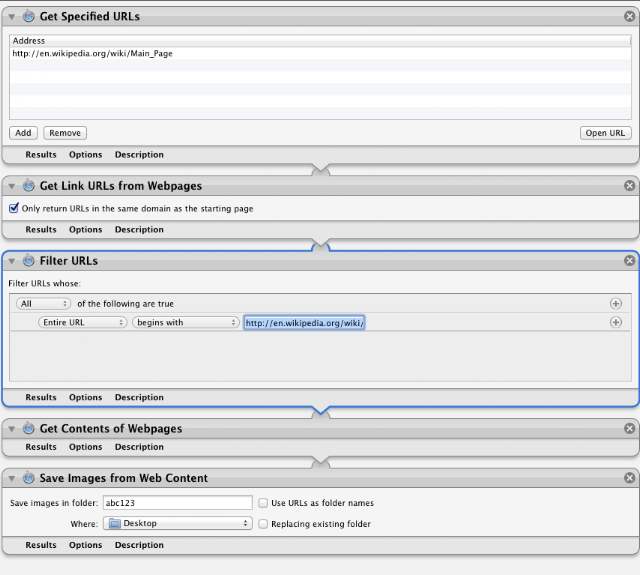Image resolution: width=640 pixels, height=575 pixels.
Task: Enable 'Replacing existing folder' checkbox
Action: coord(263,524)
